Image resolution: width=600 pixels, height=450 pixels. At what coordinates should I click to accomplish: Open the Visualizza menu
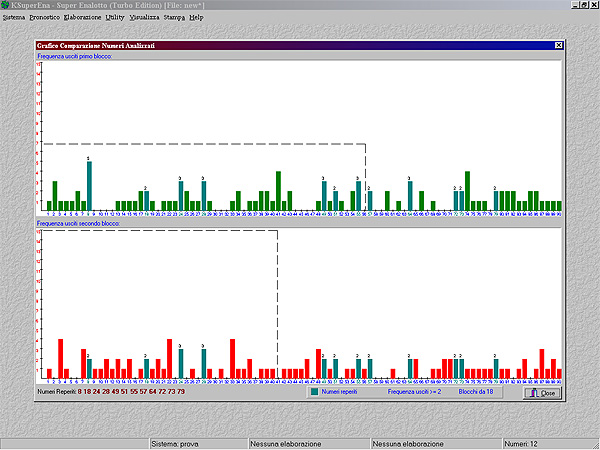point(144,18)
